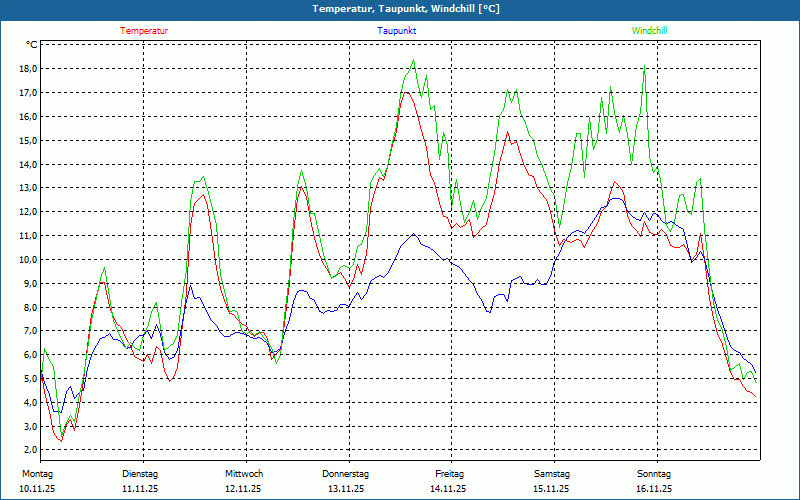Select the Montag day label
This screenshot has width=800, height=500.
point(37,474)
